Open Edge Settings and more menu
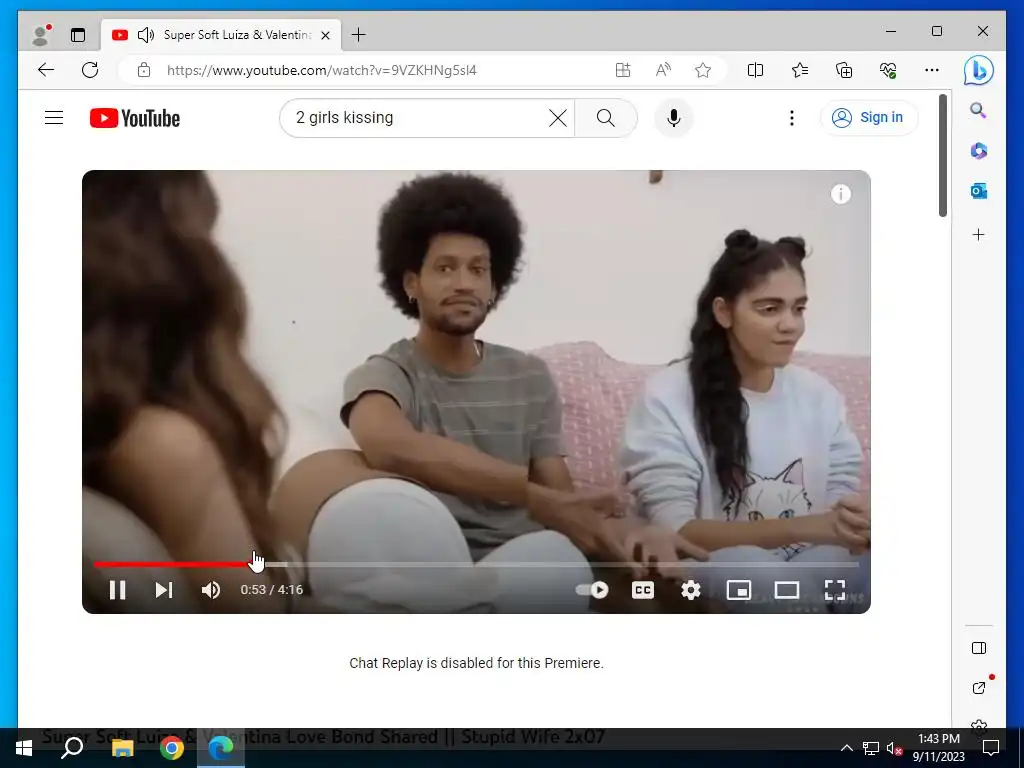 (x=932, y=70)
